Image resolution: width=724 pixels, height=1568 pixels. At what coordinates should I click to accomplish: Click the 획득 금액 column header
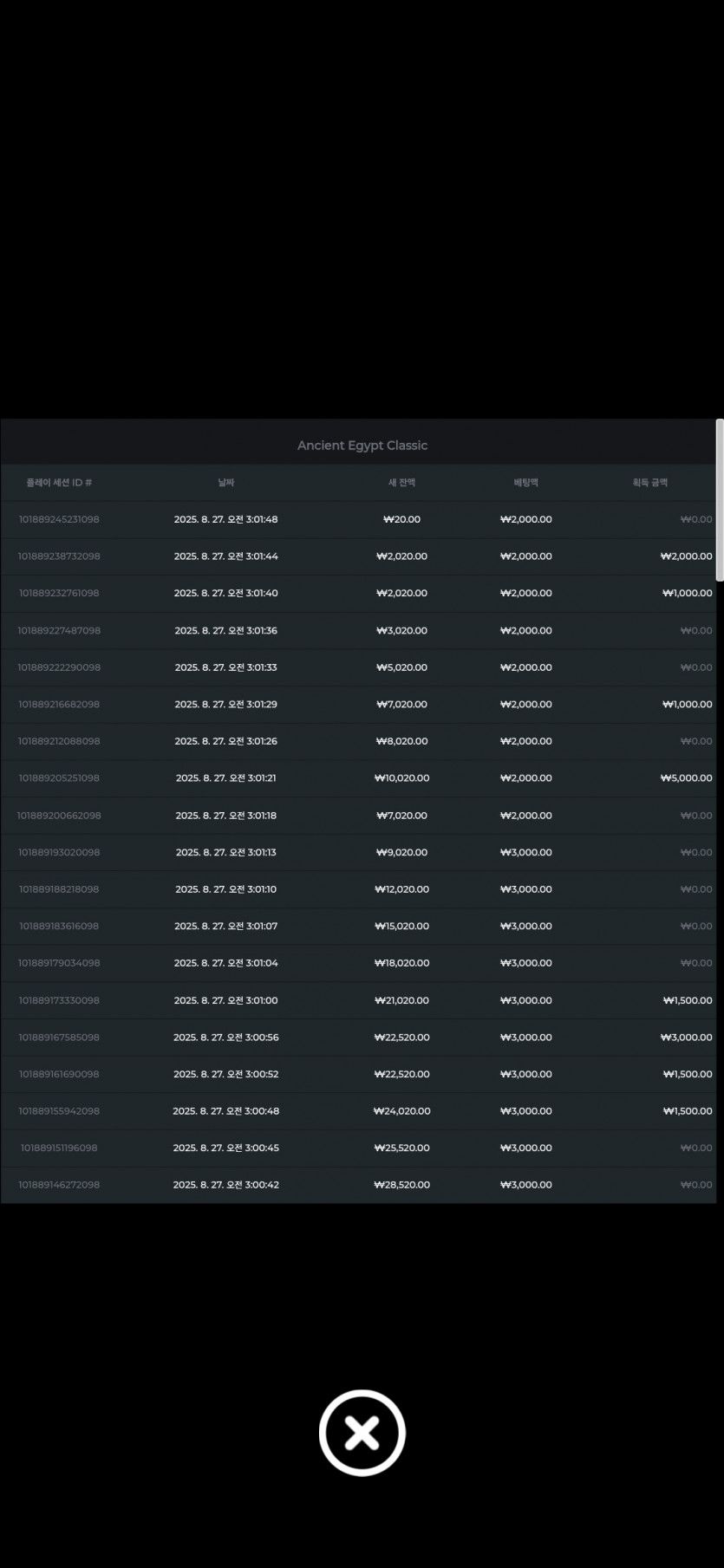649,483
